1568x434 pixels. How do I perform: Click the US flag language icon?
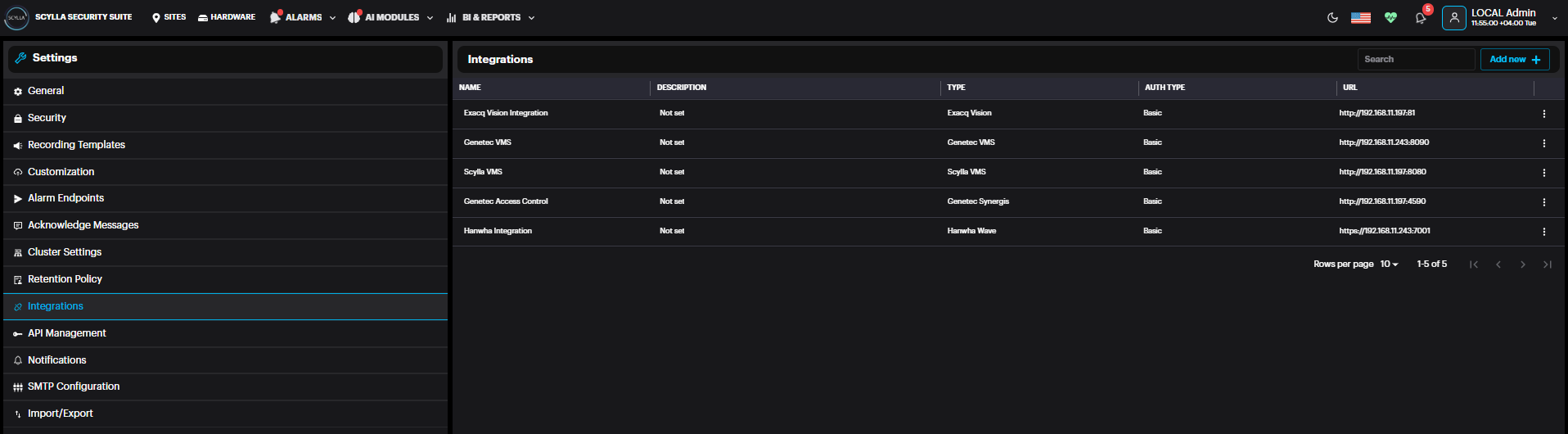[x=1361, y=17]
